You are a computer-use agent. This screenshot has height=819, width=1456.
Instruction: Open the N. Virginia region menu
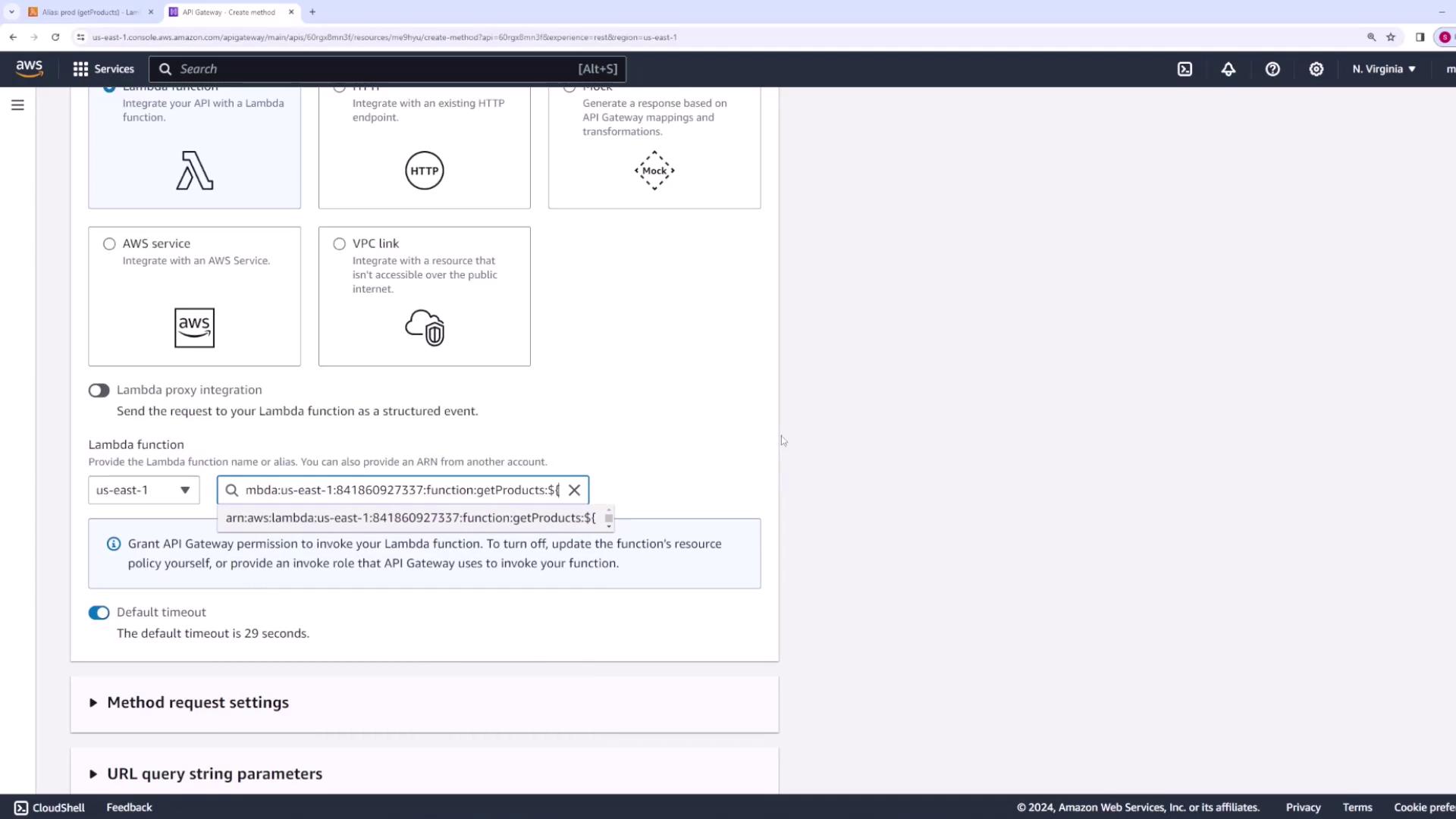point(1383,69)
